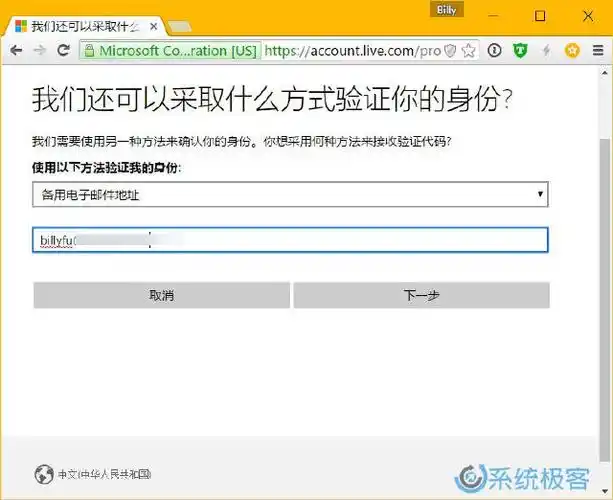This screenshot has height=500, width=613.
Task: Click the scrollbar up arrow
Action: (x=605, y=73)
